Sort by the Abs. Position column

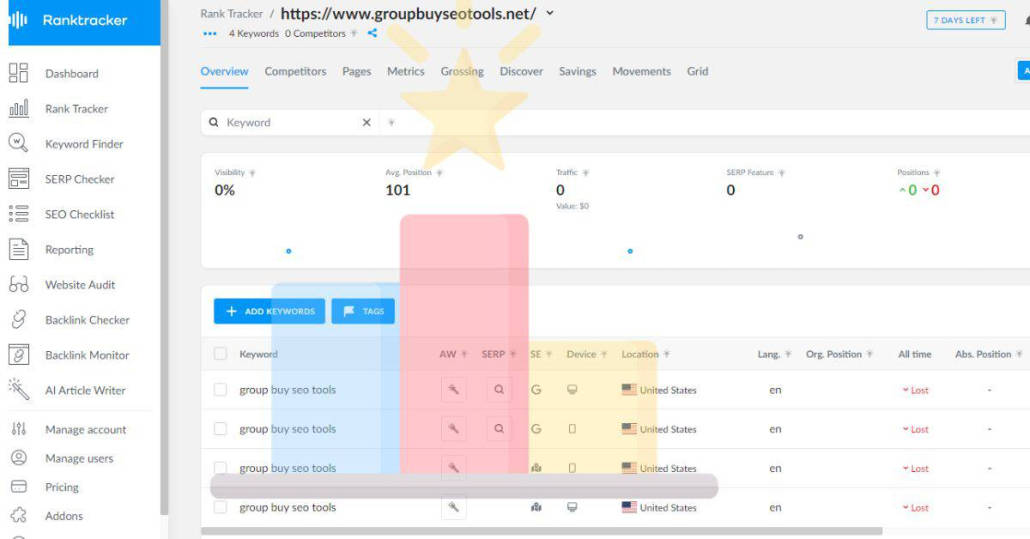point(988,354)
